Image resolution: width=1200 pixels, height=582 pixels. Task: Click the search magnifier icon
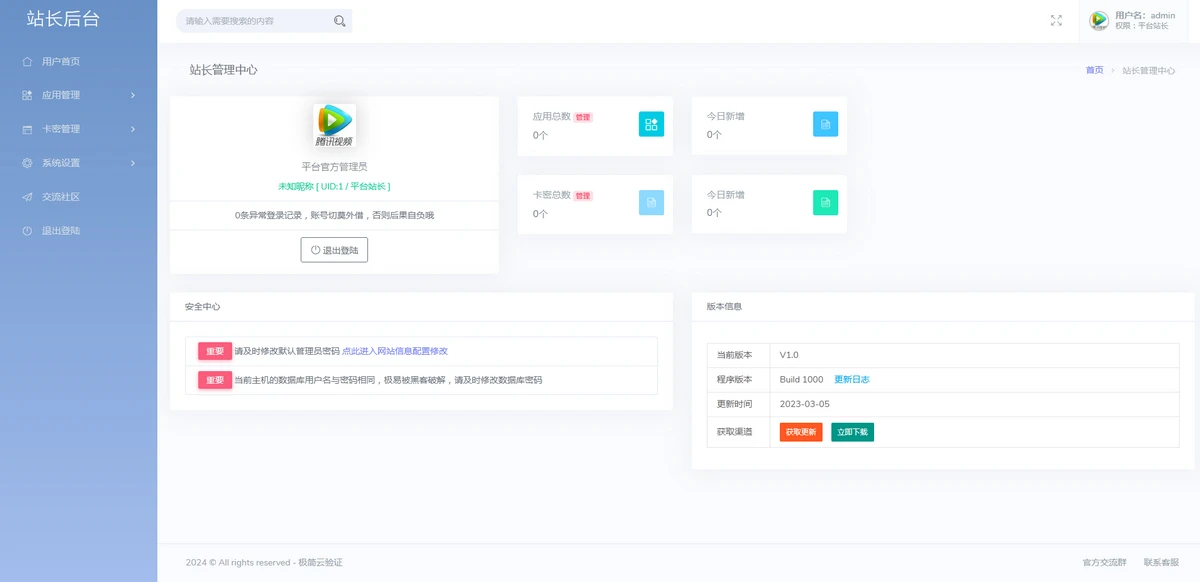(340, 21)
